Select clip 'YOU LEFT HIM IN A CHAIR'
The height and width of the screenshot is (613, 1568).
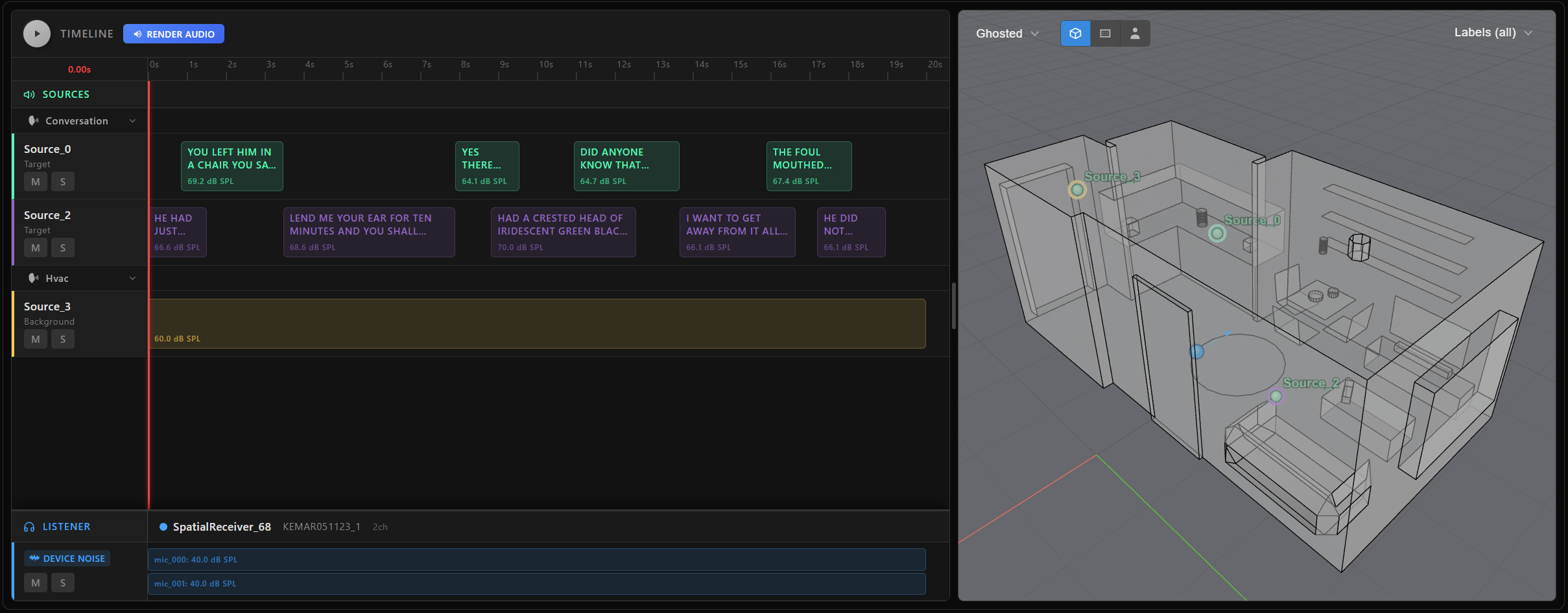(232, 166)
